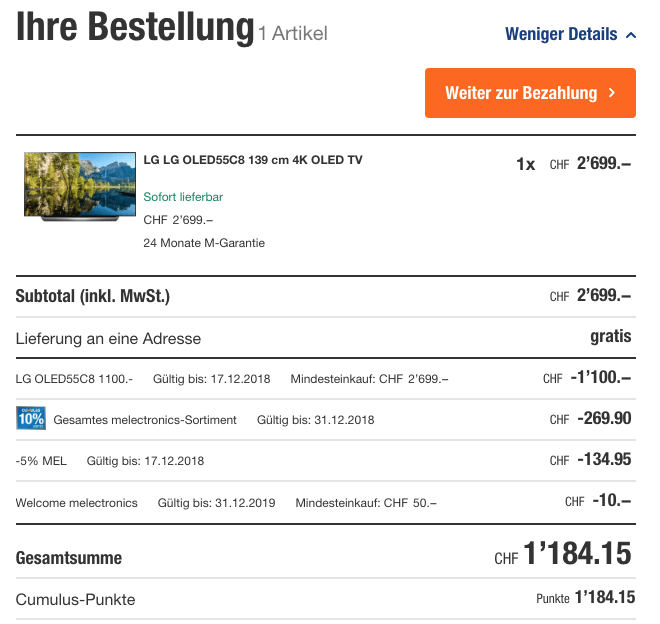Viewport: 660px width, 624px height.
Task: Proceed with Weiter zur Bezahlung button
Action: 530,93
